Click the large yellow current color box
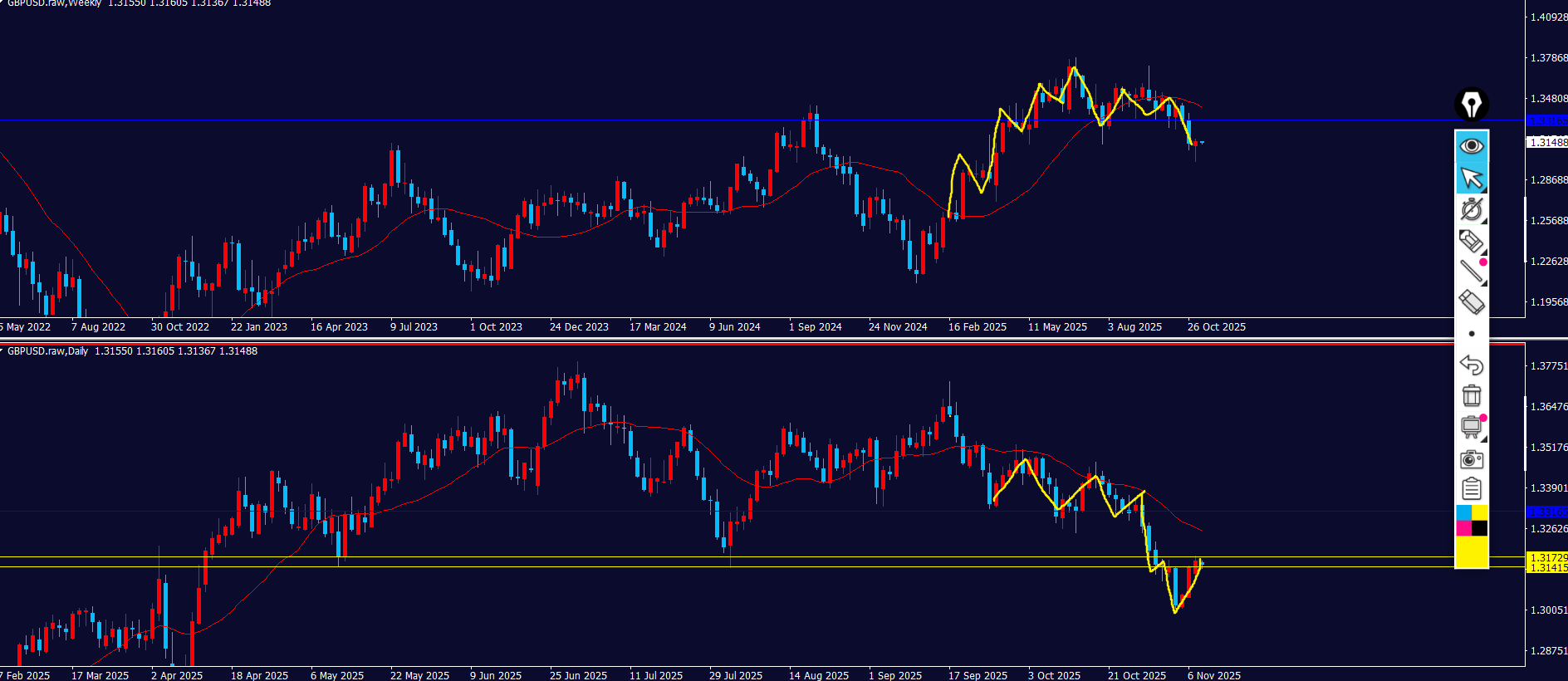This screenshot has width=1568, height=681. tap(1471, 551)
